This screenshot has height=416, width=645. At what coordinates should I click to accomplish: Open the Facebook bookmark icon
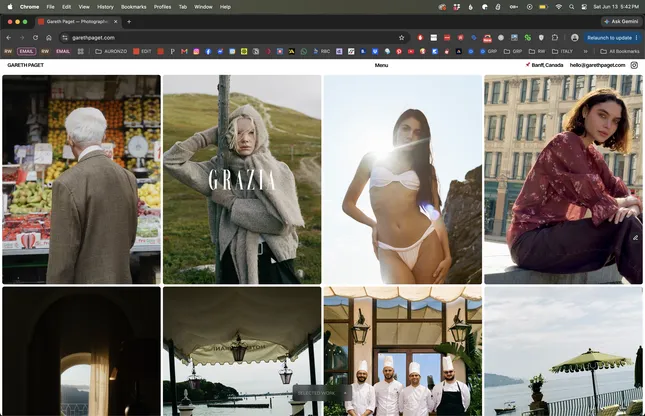click(x=208, y=51)
